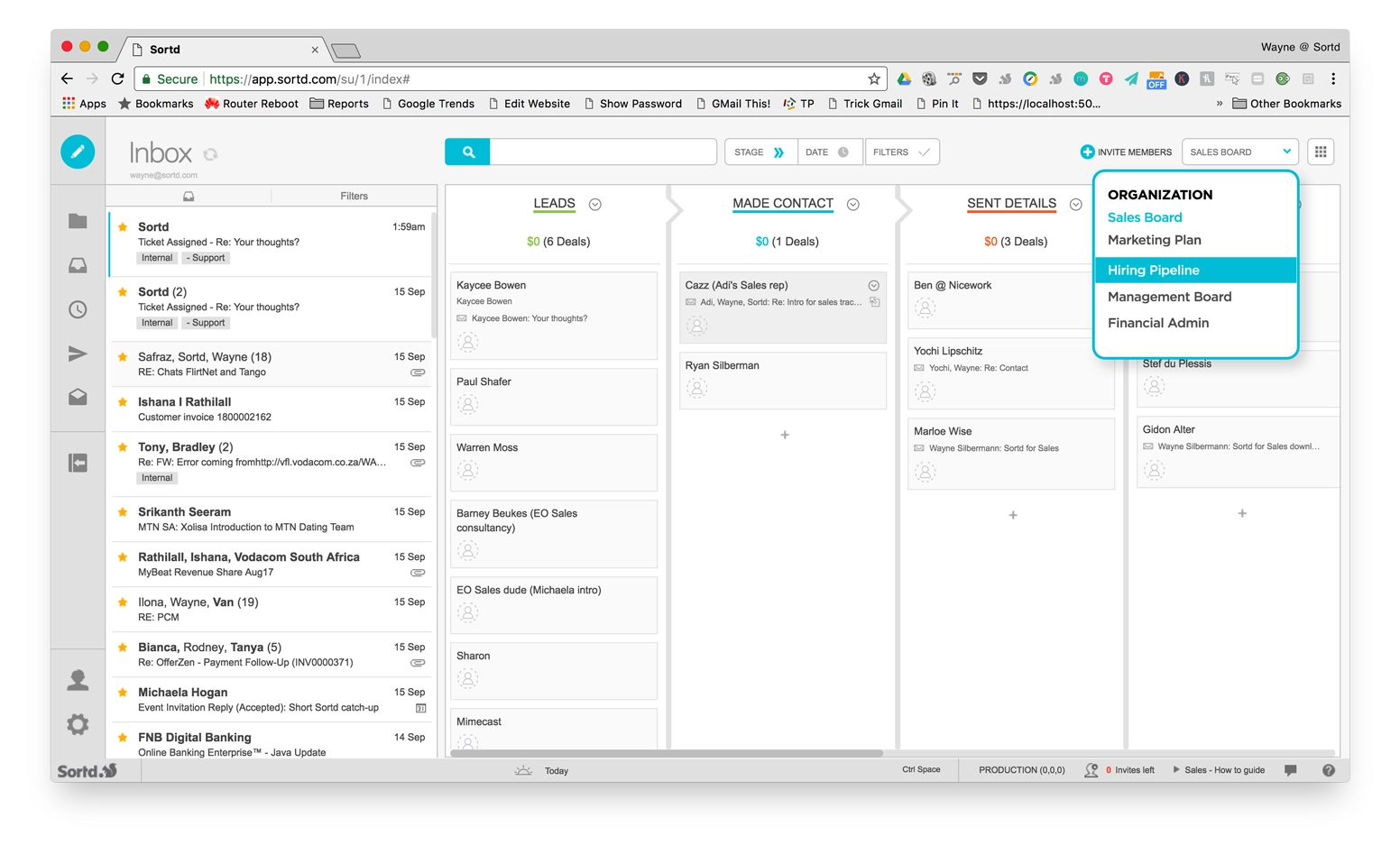The image size is (1400, 854).
Task: Open the sent paper-plane icon in sidebar
Action: point(78,354)
